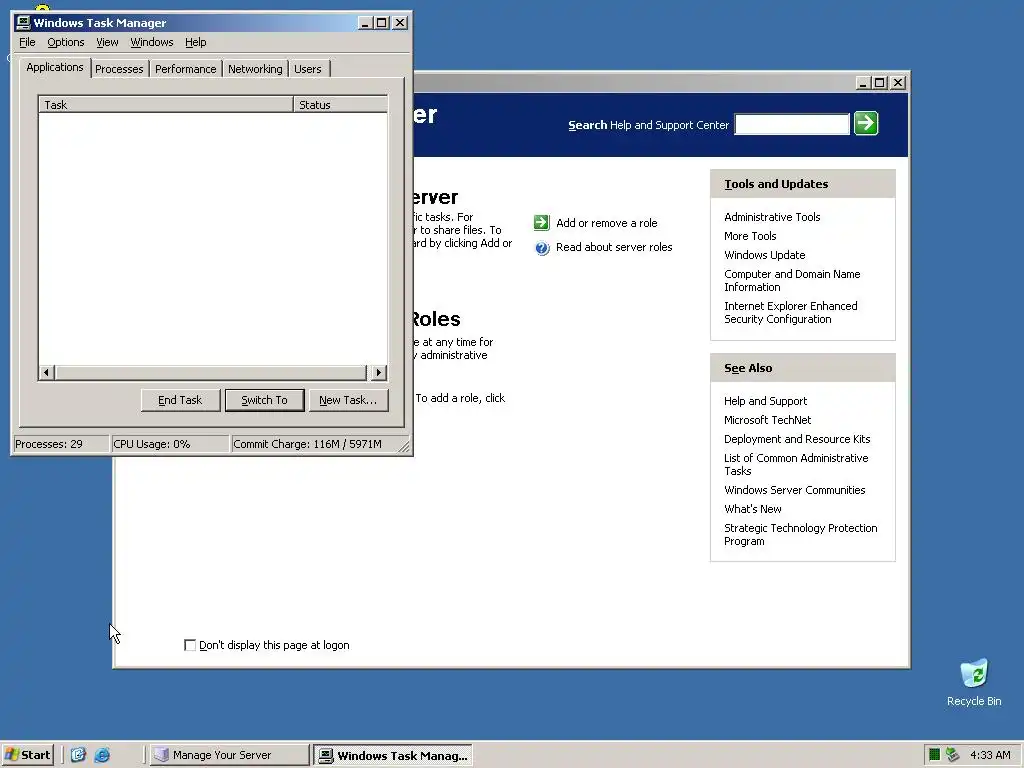Click the Help and Support search field

792,124
